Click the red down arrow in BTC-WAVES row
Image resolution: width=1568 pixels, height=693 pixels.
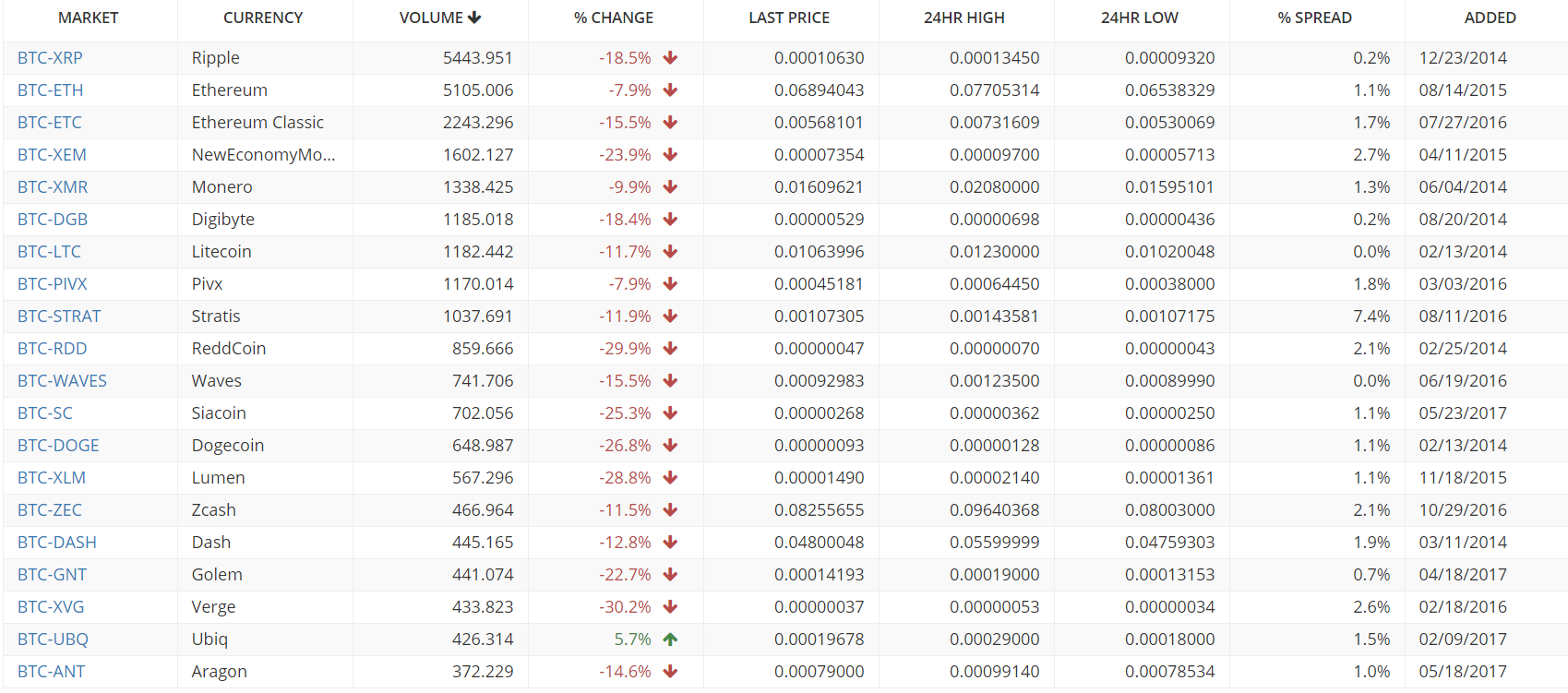(670, 381)
